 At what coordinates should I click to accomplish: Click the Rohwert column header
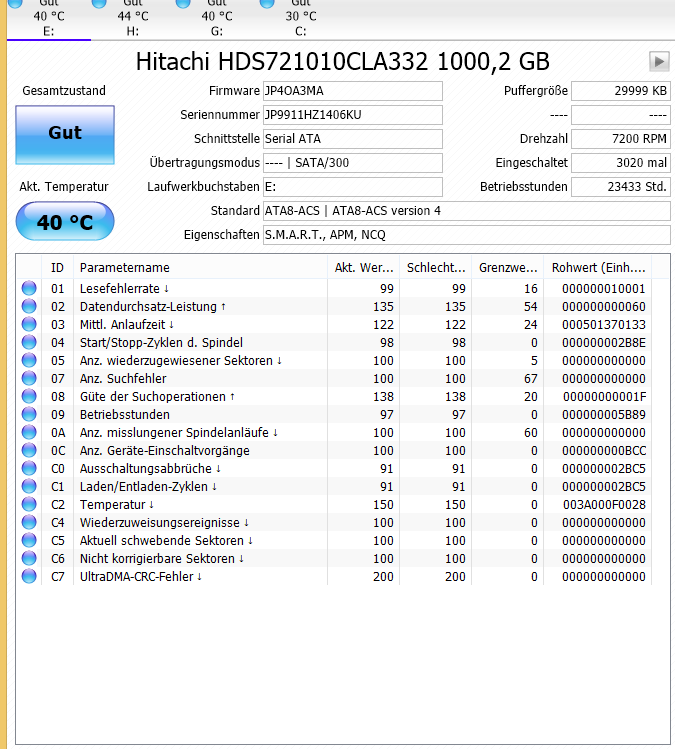point(598,268)
